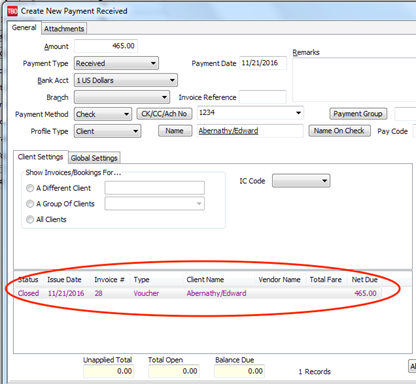
Task: Sort by Issue Date column header
Action: click(x=67, y=280)
